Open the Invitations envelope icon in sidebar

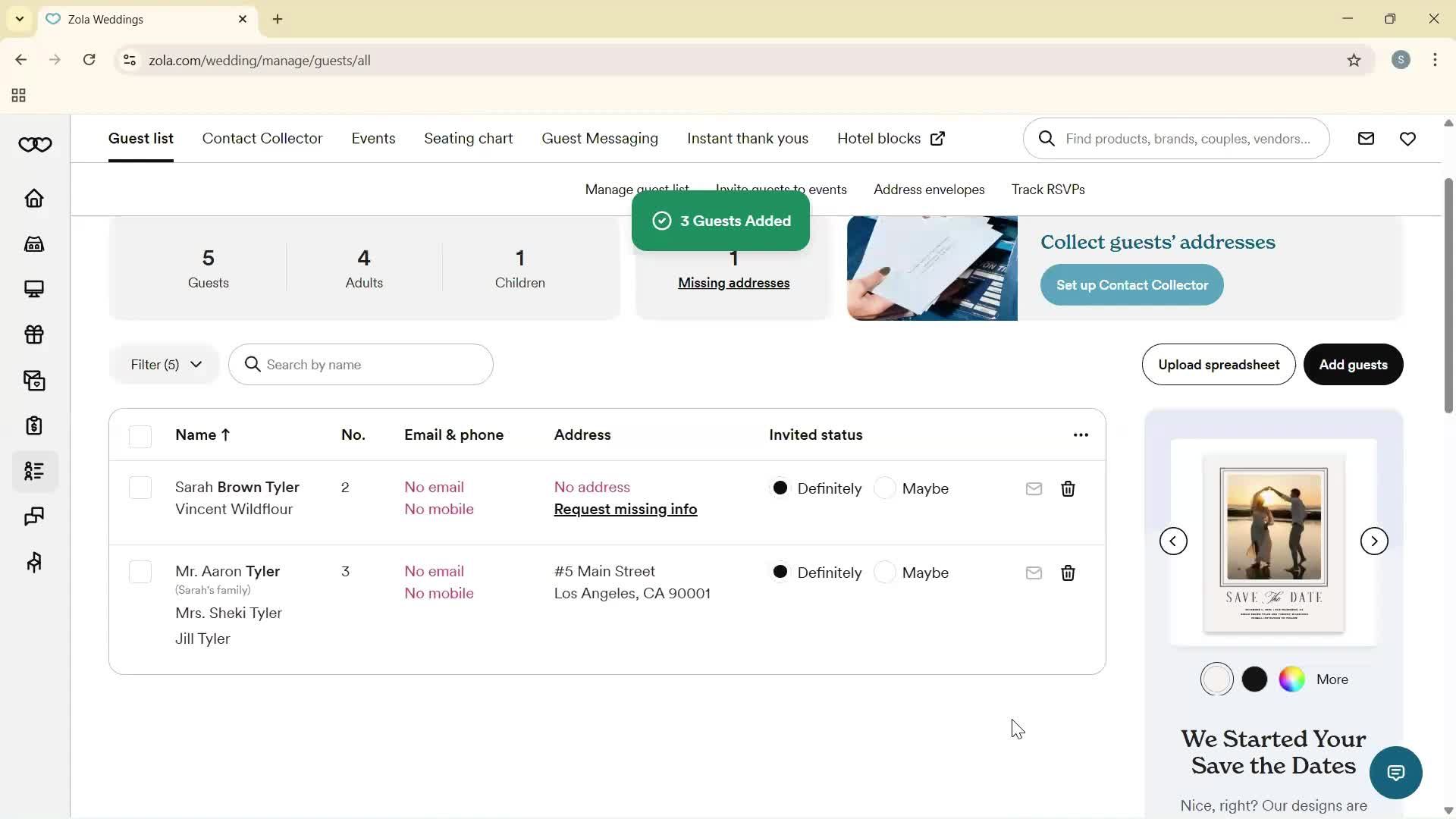[x=33, y=380]
